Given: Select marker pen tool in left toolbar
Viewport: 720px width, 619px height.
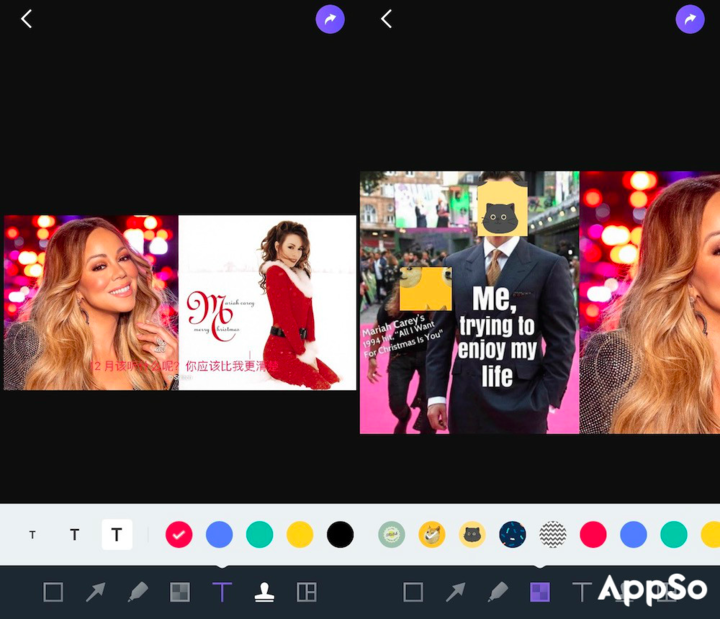Looking at the screenshot, I should [x=138, y=592].
